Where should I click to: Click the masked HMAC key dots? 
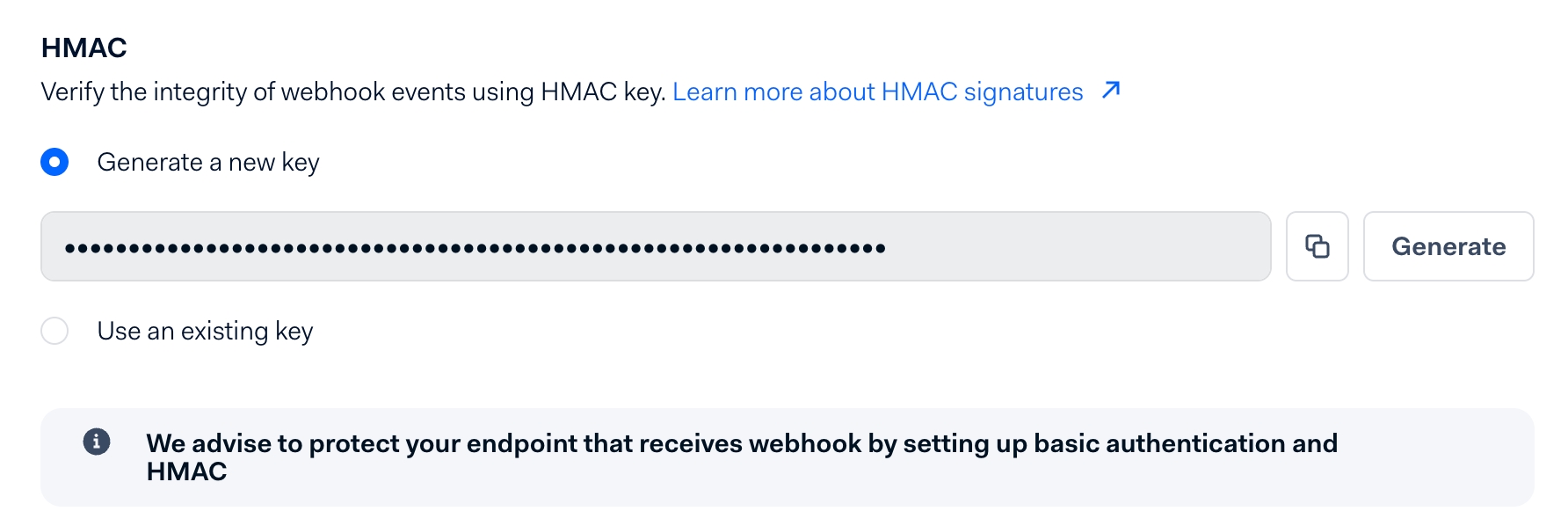coord(475,248)
